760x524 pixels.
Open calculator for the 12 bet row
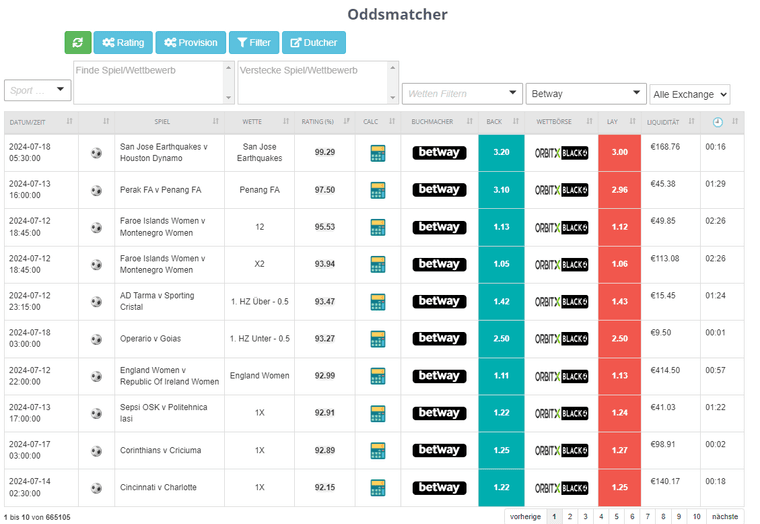click(x=378, y=227)
